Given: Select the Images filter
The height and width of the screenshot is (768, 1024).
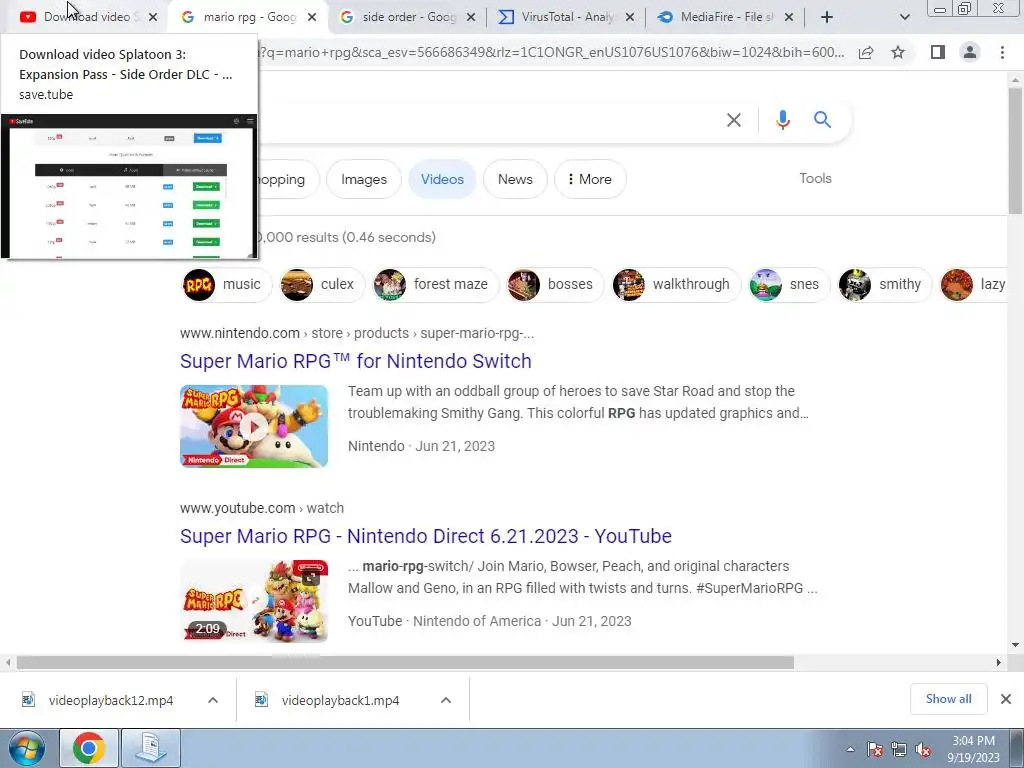Looking at the screenshot, I should click(x=364, y=179).
